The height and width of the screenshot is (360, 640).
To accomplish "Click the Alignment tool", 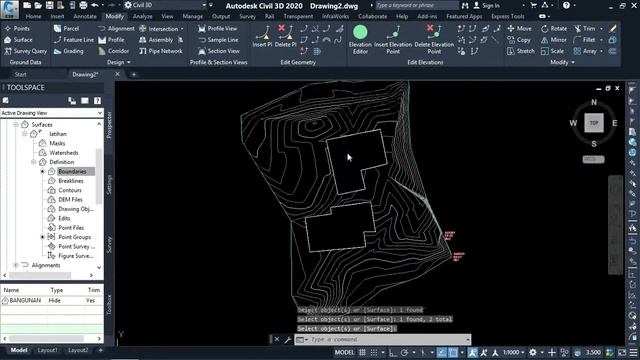I will [116, 29].
